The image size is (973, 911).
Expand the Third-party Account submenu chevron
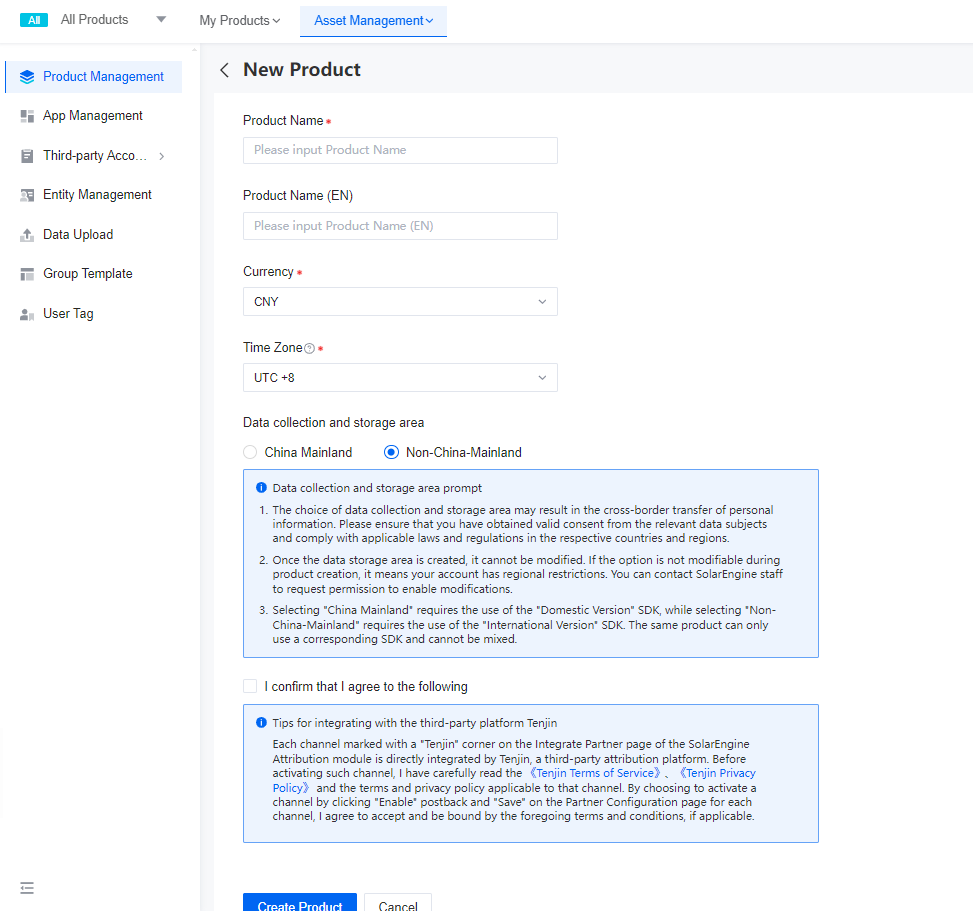(x=162, y=156)
